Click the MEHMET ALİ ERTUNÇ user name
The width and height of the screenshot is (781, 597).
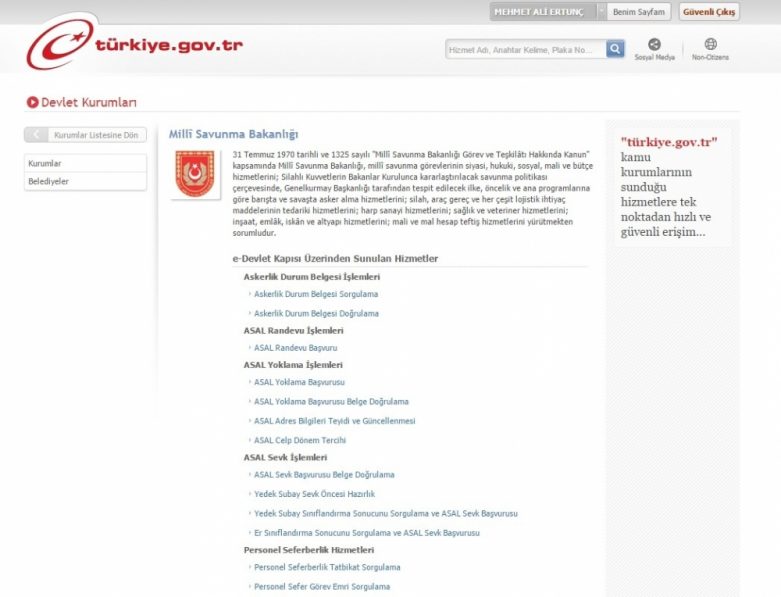pos(538,12)
